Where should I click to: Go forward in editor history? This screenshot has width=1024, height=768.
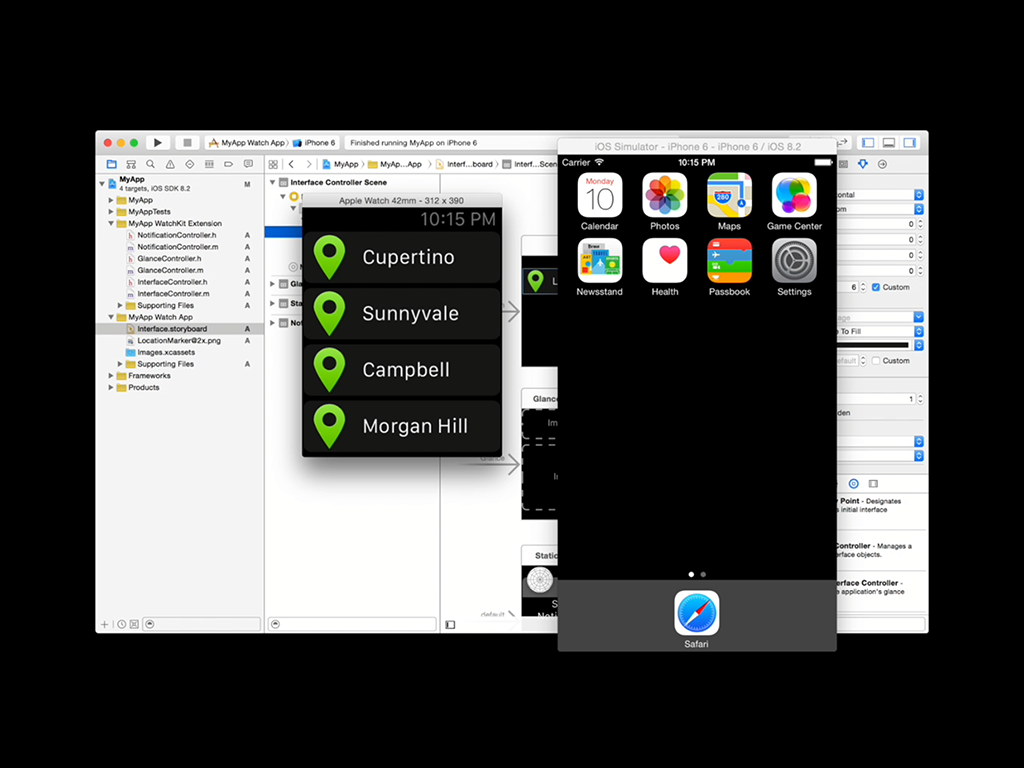click(x=309, y=164)
